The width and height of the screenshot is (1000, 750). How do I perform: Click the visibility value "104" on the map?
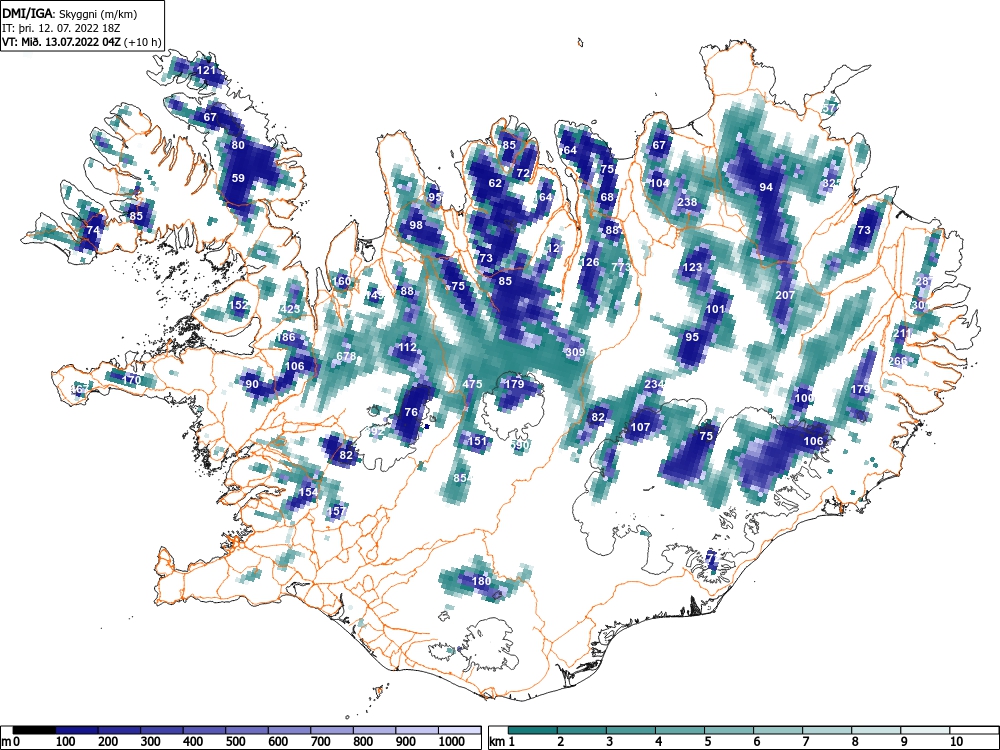pos(659,183)
